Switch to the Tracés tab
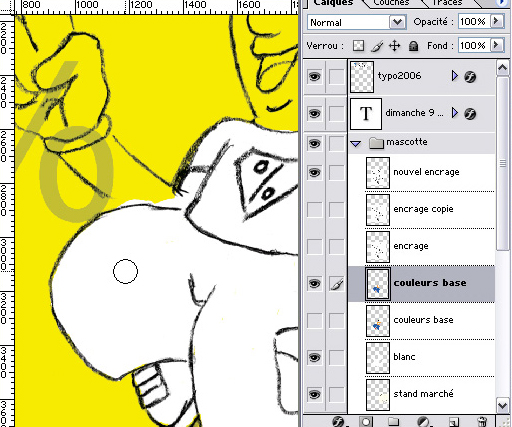 (447, 3)
